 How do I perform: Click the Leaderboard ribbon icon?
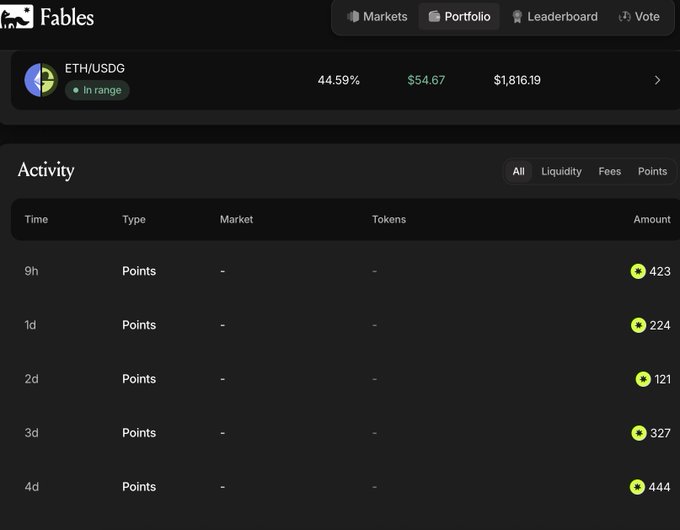[x=517, y=16]
